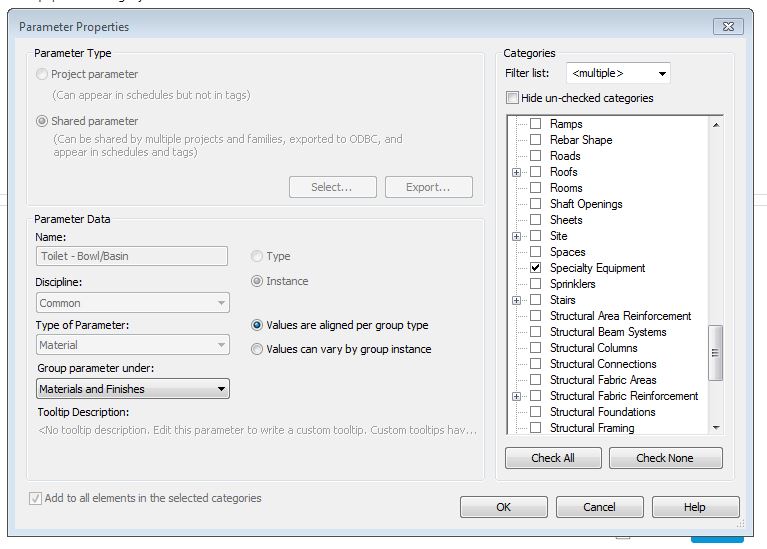Click the Select... button
Screen dimensions: 767x549
click(x=333, y=187)
